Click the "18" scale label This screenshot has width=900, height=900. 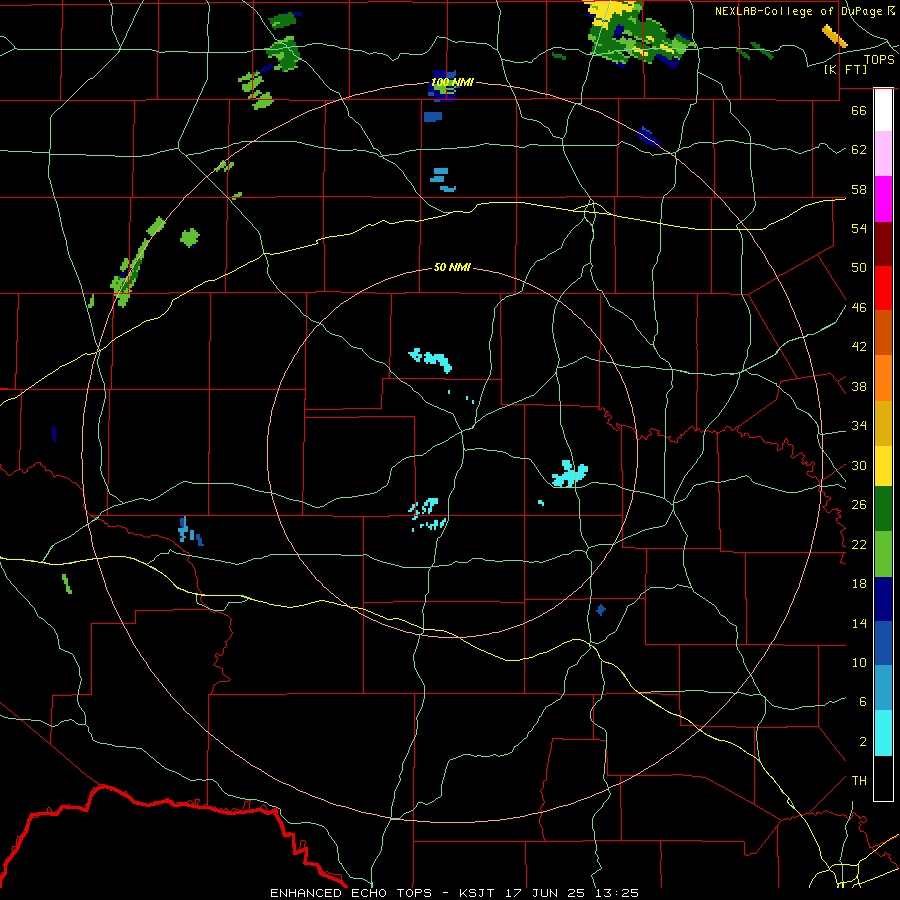[859, 584]
